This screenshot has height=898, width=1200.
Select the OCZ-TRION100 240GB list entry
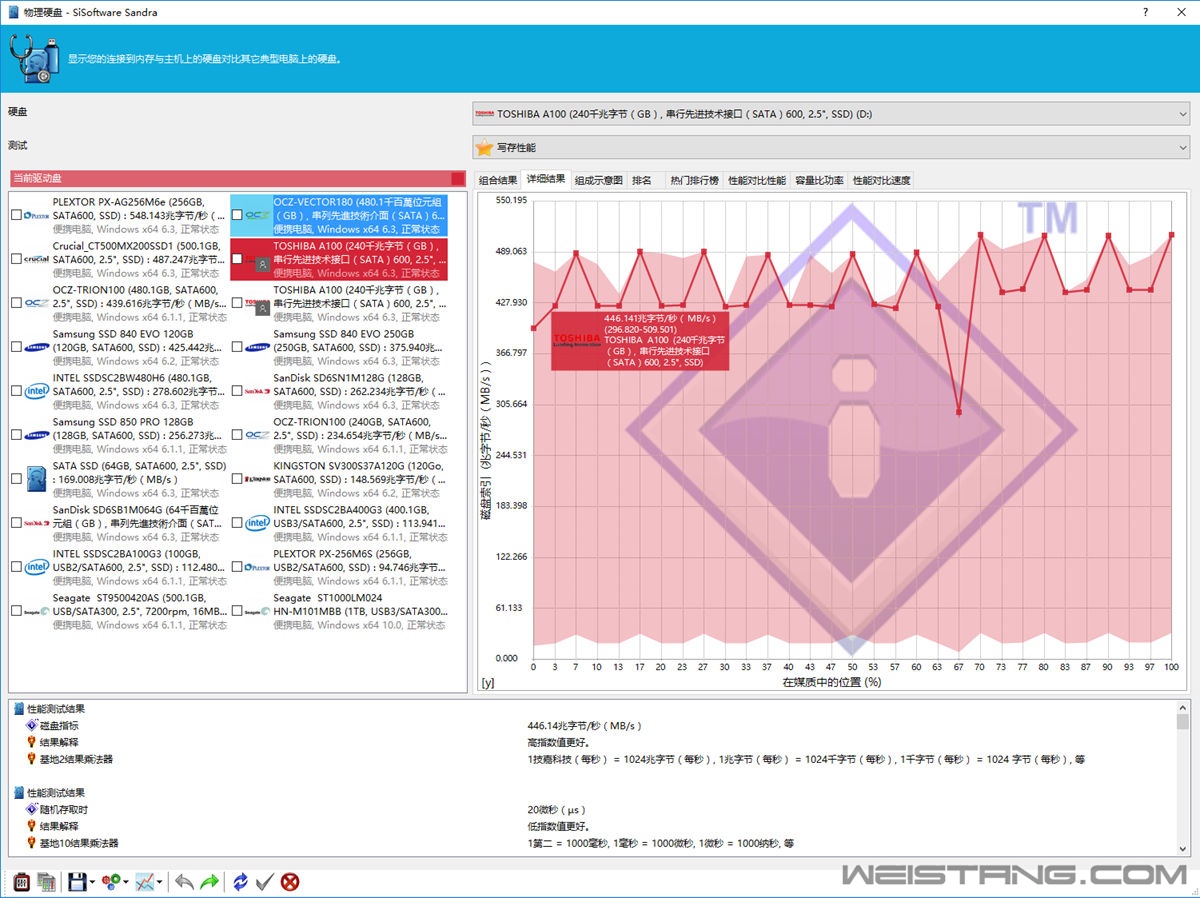(339, 435)
